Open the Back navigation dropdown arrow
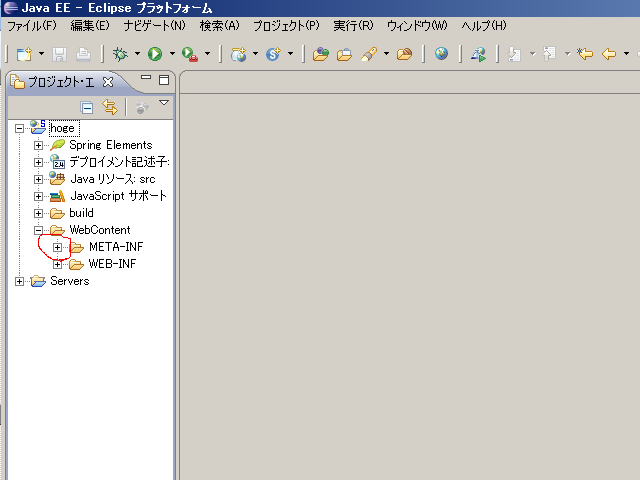 click(x=626, y=53)
